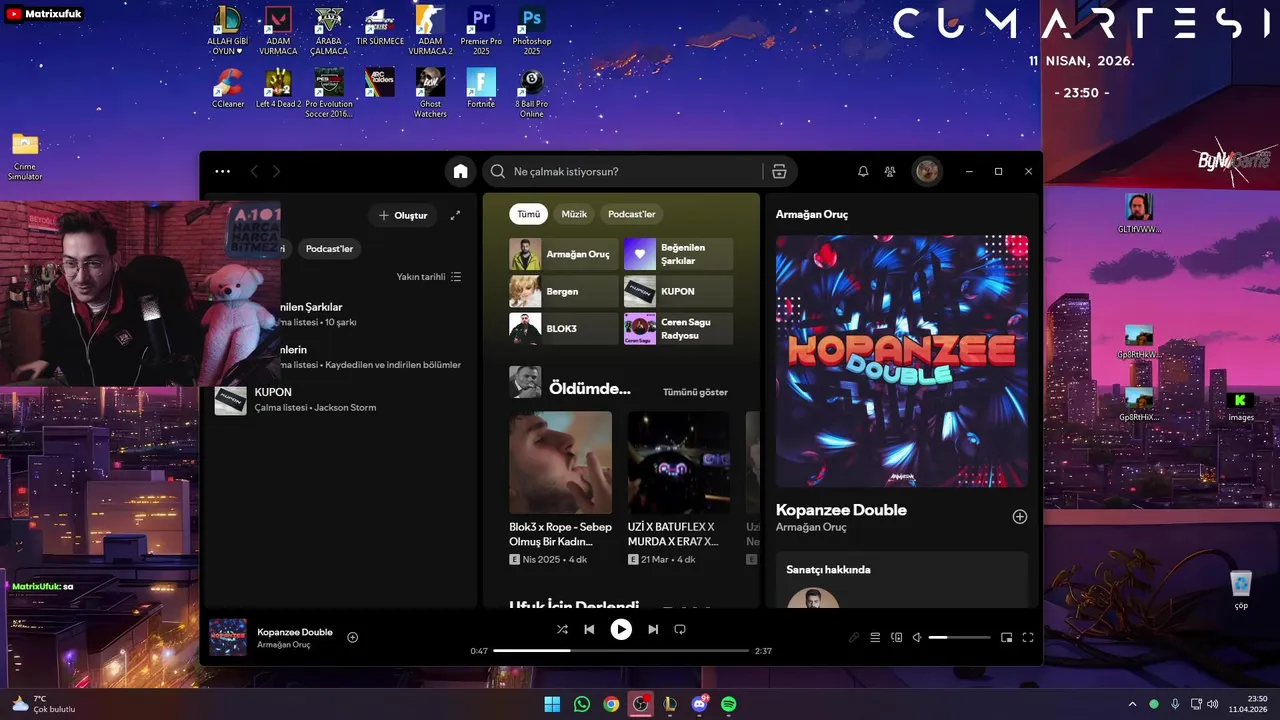The image size is (1280, 720).
Task: Show hidden tray icons chevron
Action: (1132, 704)
